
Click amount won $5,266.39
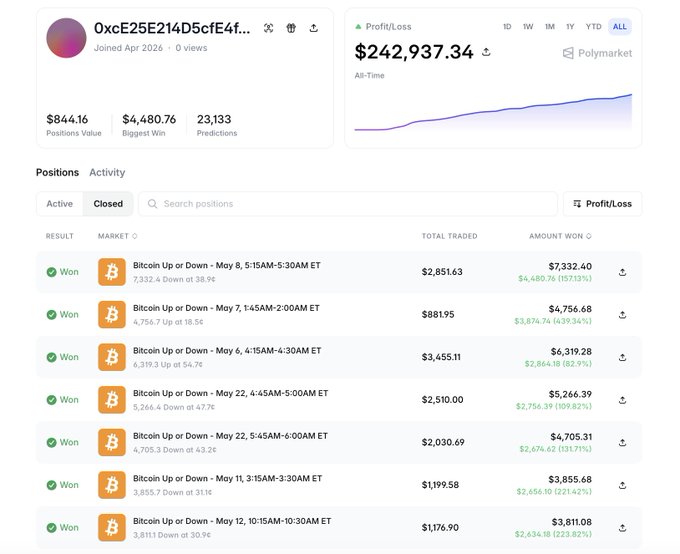point(570,394)
